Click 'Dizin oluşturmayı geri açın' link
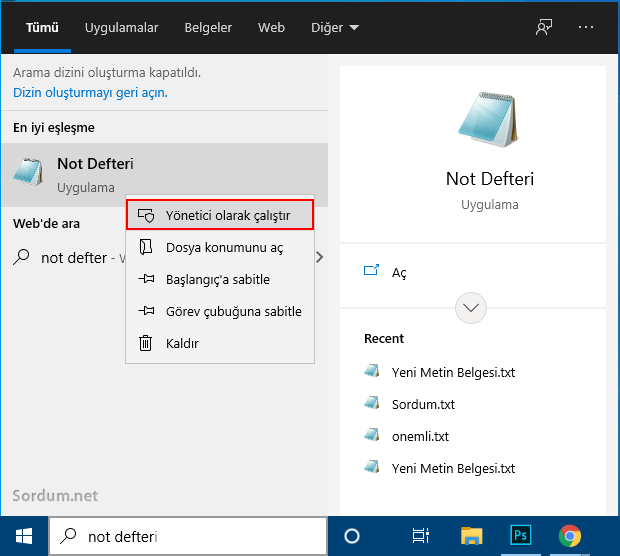Viewport: 620px width, 556px height. coord(90,93)
